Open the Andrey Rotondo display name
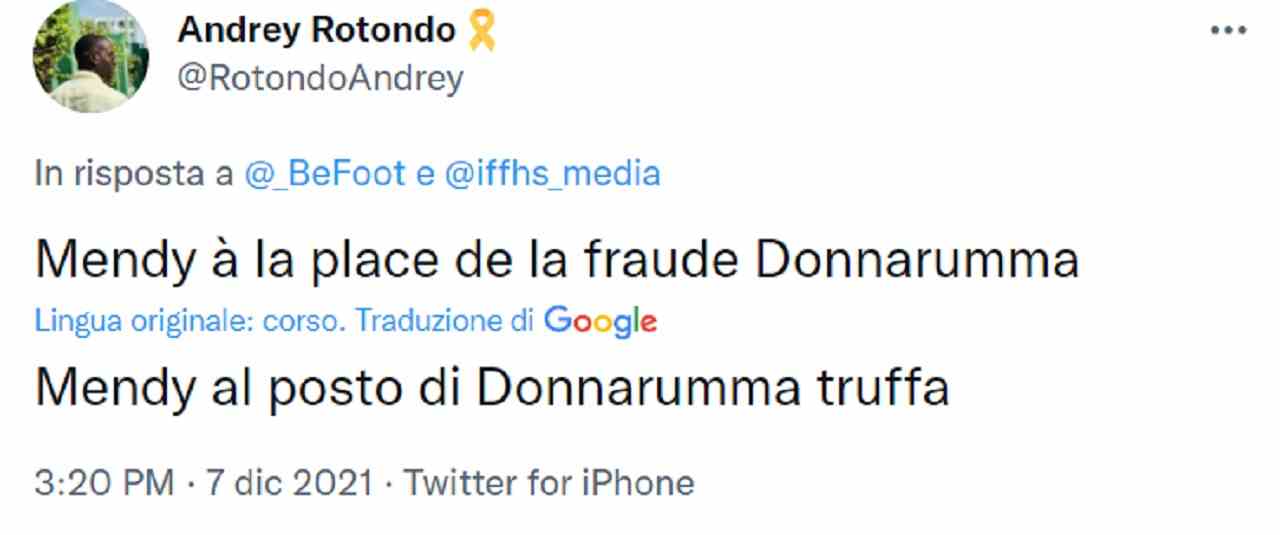 [x=316, y=31]
